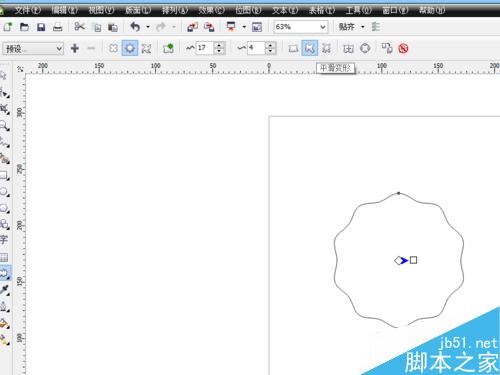Screen dimensions: 500x375
Task: Open the 视图 menu
Action: [x=101, y=10]
